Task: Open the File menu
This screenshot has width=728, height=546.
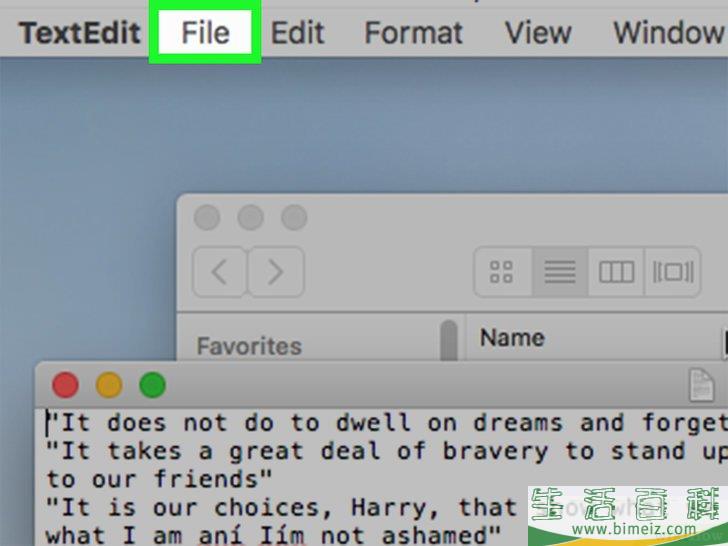Action: pyautogui.click(x=205, y=33)
